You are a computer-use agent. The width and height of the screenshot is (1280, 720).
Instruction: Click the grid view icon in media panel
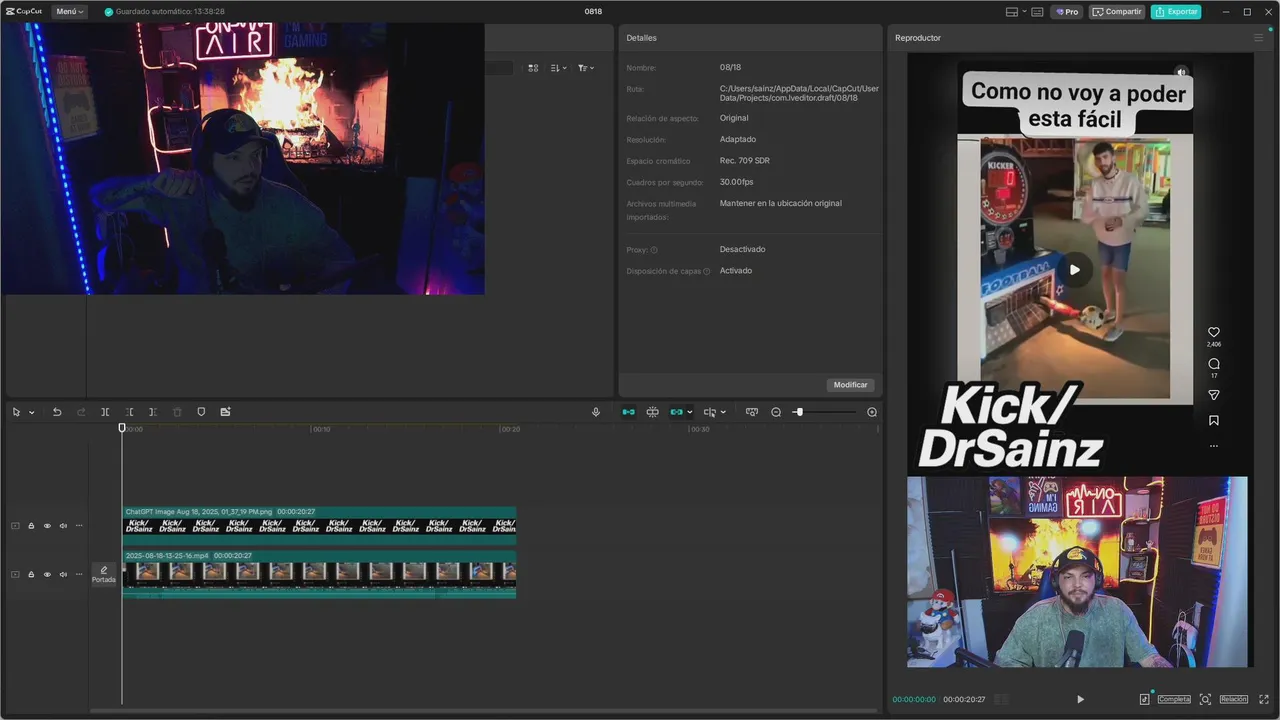pyautogui.click(x=533, y=68)
